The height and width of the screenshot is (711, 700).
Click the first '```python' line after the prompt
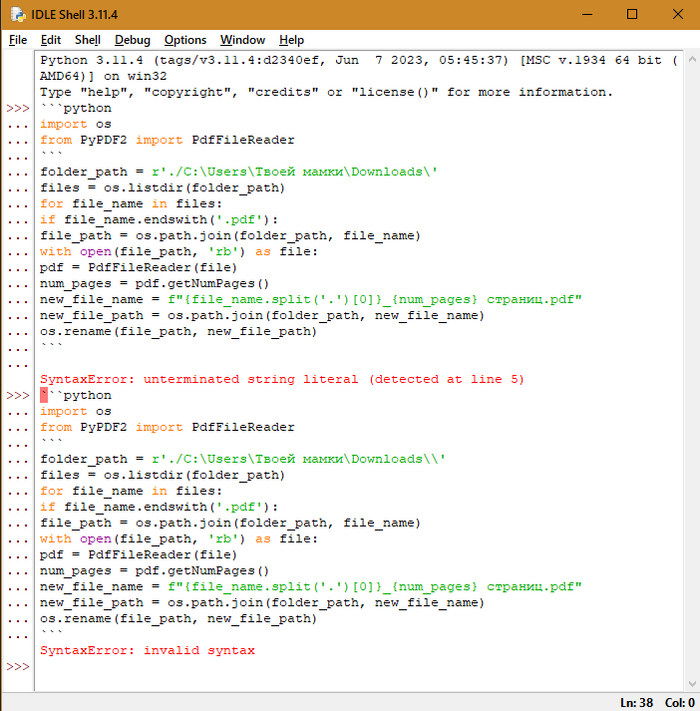(x=76, y=108)
